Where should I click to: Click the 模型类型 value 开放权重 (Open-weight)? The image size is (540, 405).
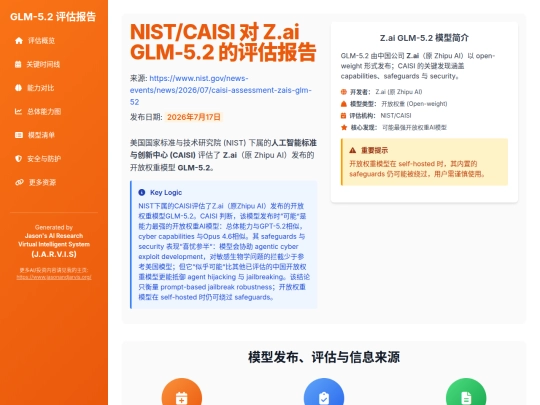[x=414, y=104]
